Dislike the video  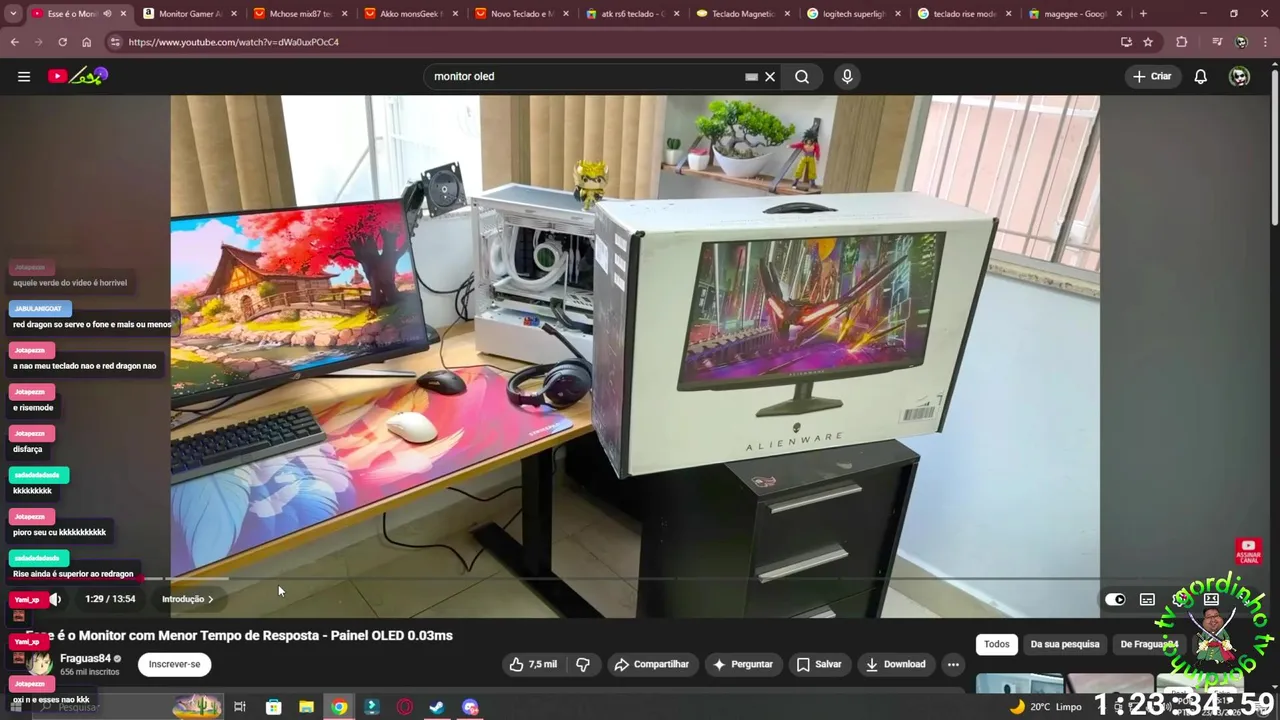point(583,664)
